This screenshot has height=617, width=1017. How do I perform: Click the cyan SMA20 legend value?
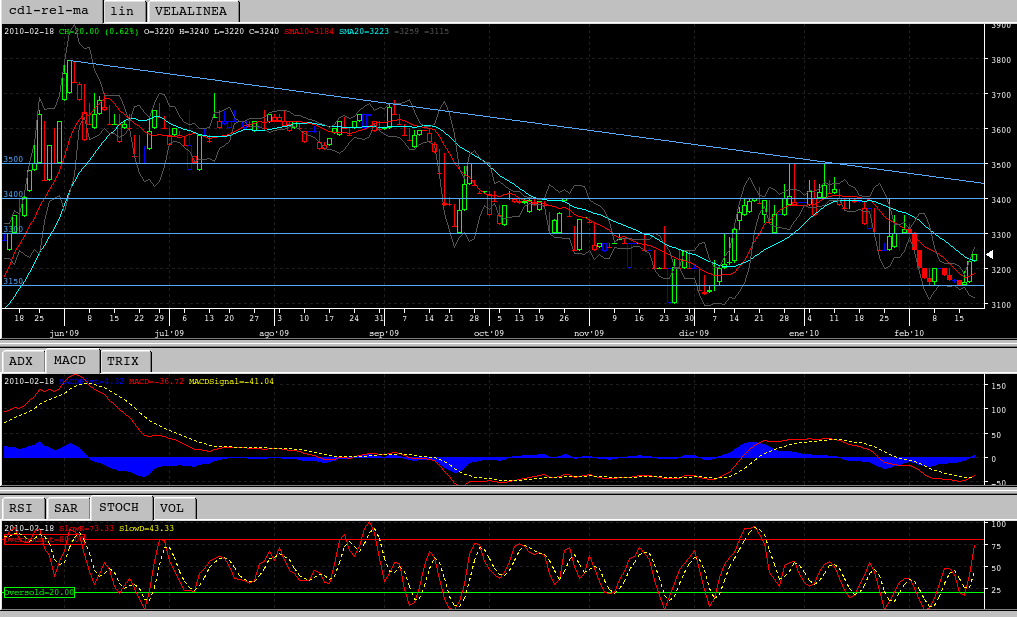(363, 31)
